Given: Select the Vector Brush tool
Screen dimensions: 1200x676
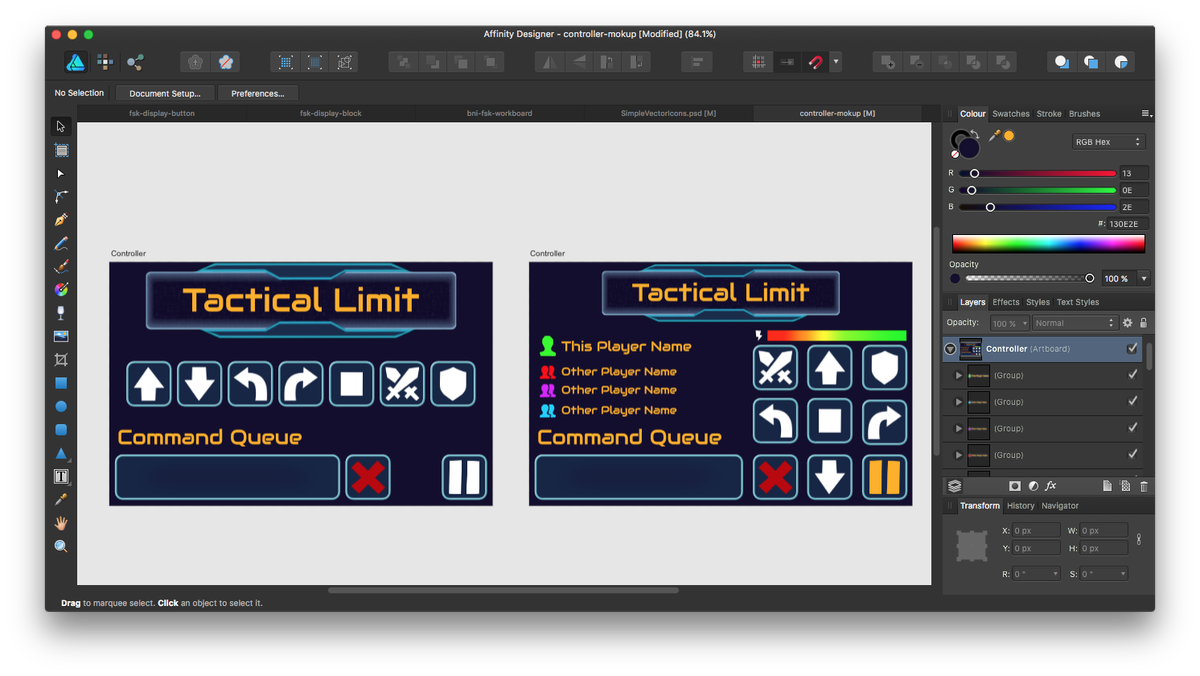Looking at the screenshot, I should 61,267.
